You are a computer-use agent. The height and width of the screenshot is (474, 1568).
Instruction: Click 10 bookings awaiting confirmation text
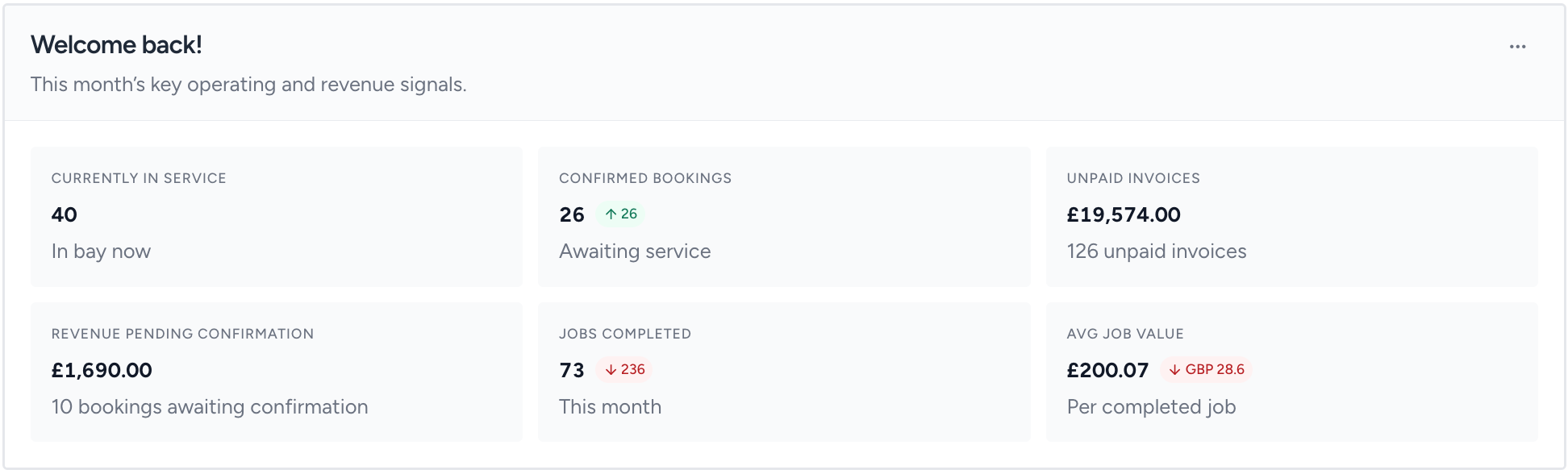click(210, 407)
